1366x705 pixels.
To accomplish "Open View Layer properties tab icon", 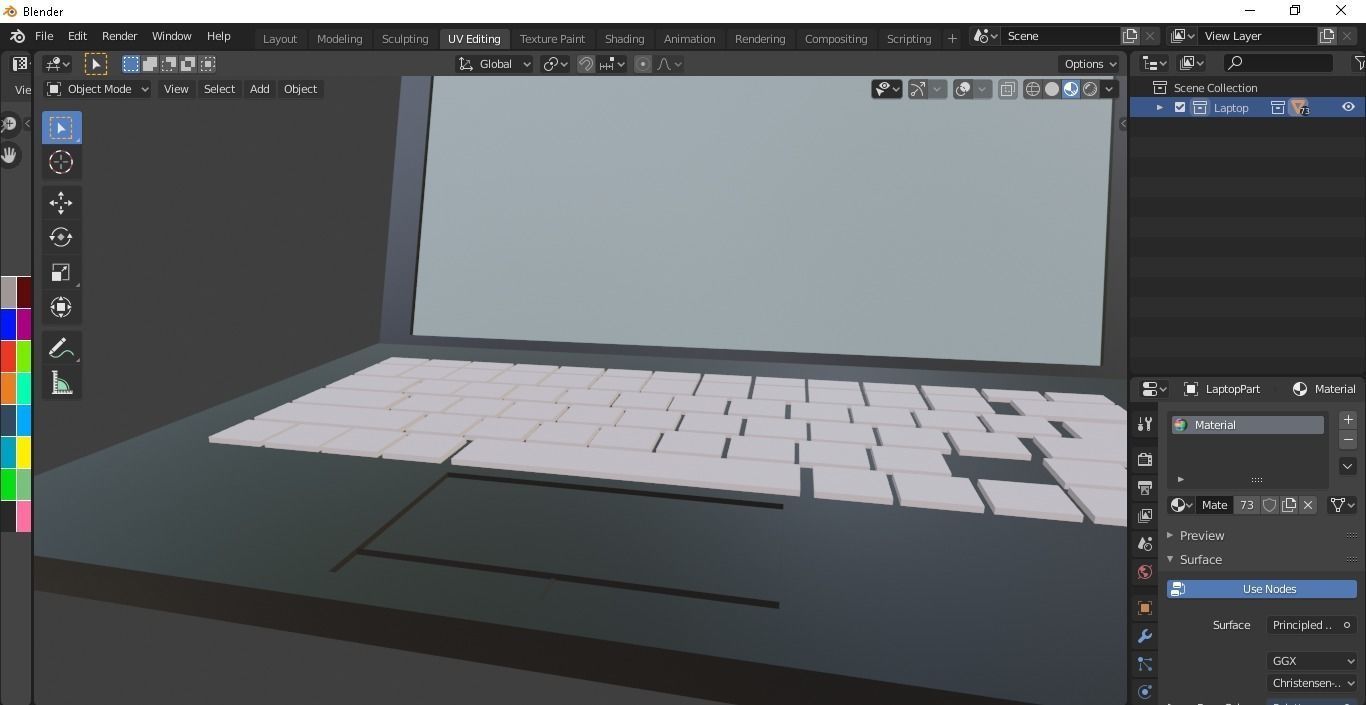I will coord(1145,516).
